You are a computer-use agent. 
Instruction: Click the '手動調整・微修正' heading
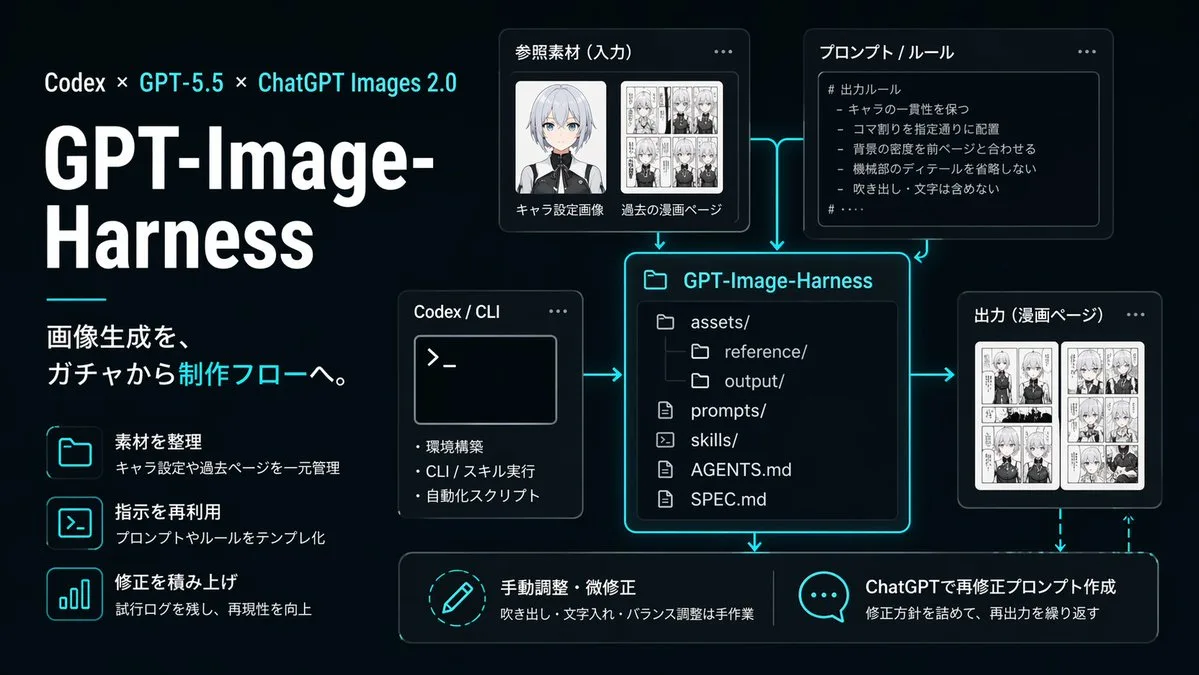point(568,587)
